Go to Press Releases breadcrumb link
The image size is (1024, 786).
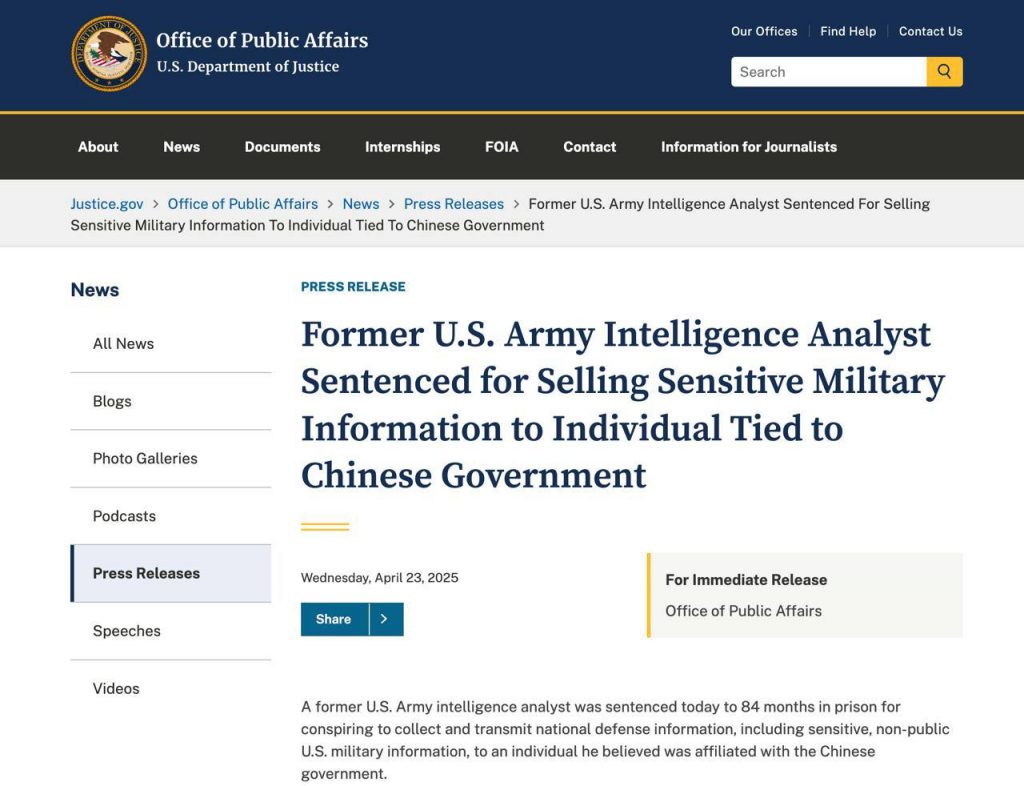pyautogui.click(x=454, y=204)
